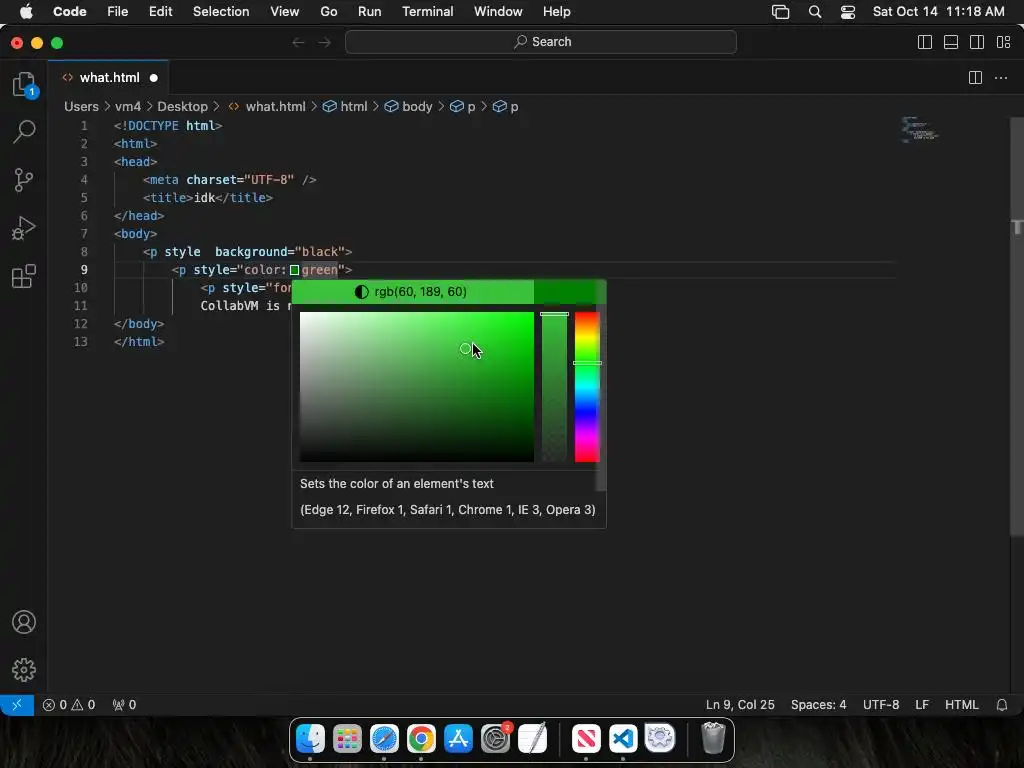Screen dimensions: 1024x768
Task: Open Trash from the Dock
Action: point(713,739)
